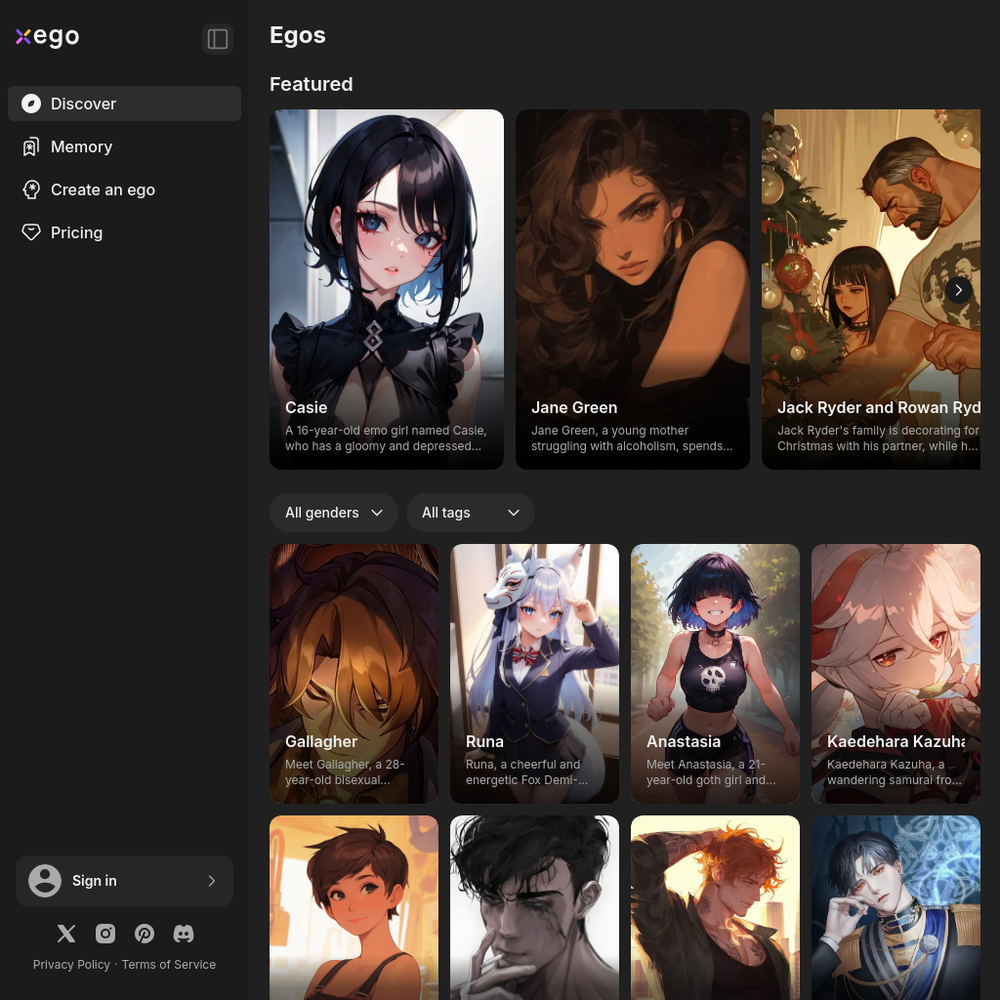This screenshot has height=1000, width=1000.
Task: Click the Create an ego head icon
Action: 31,189
